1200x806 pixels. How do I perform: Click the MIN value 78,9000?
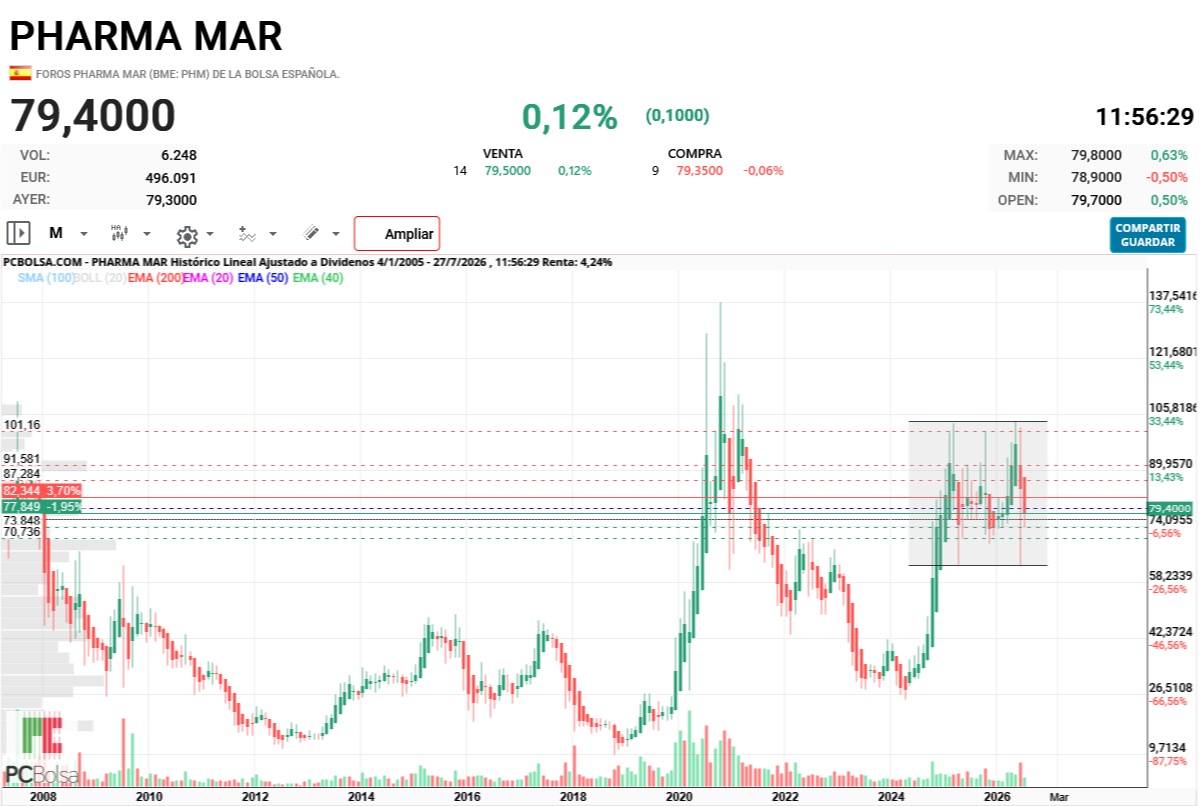(1096, 177)
